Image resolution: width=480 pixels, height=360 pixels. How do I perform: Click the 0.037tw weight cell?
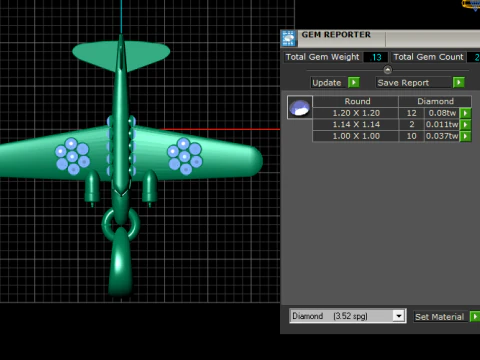point(442,136)
